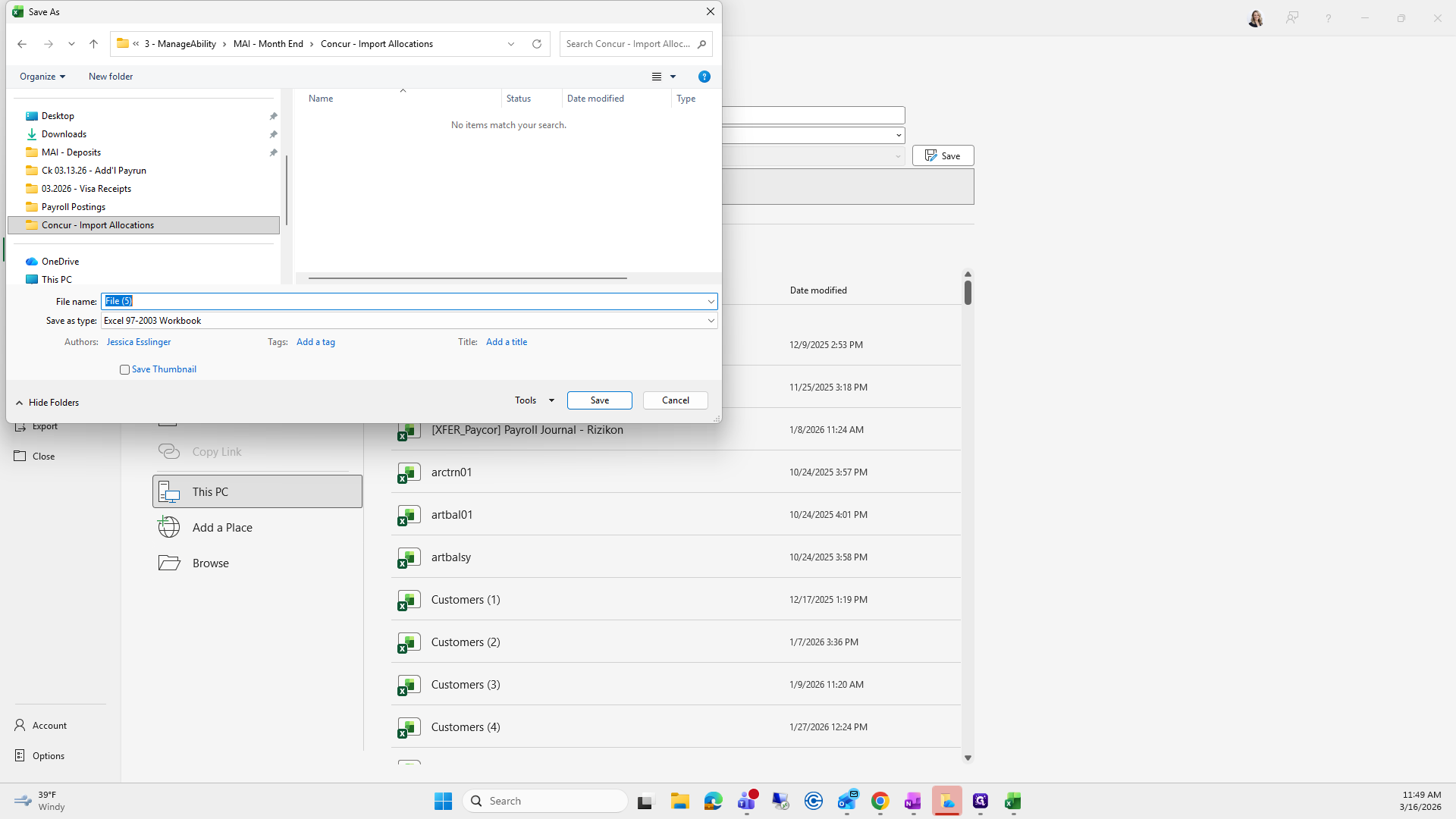Click the Browse folder icon
This screenshot has width=1456, height=819.
pyautogui.click(x=169, y=563)
